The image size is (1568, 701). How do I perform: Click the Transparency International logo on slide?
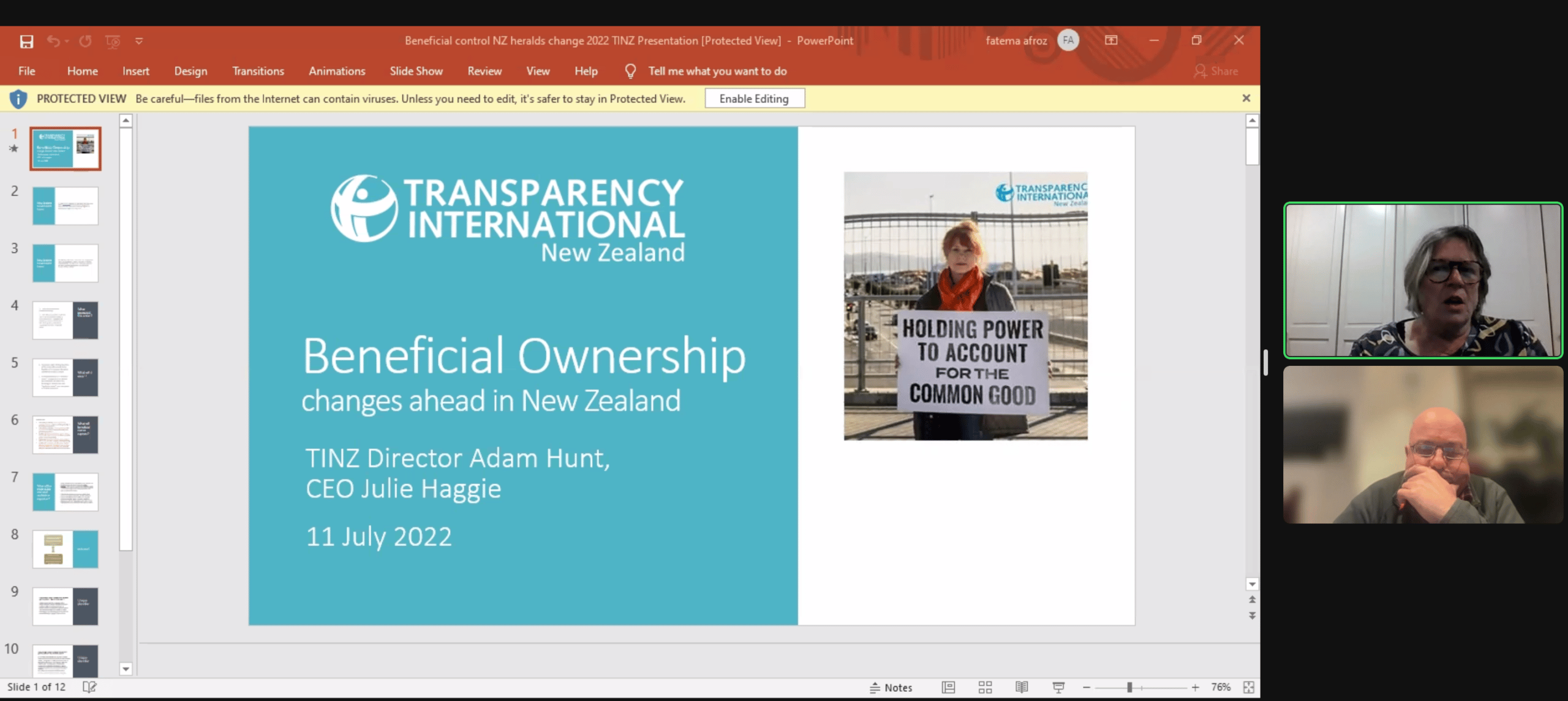[507, 219]
